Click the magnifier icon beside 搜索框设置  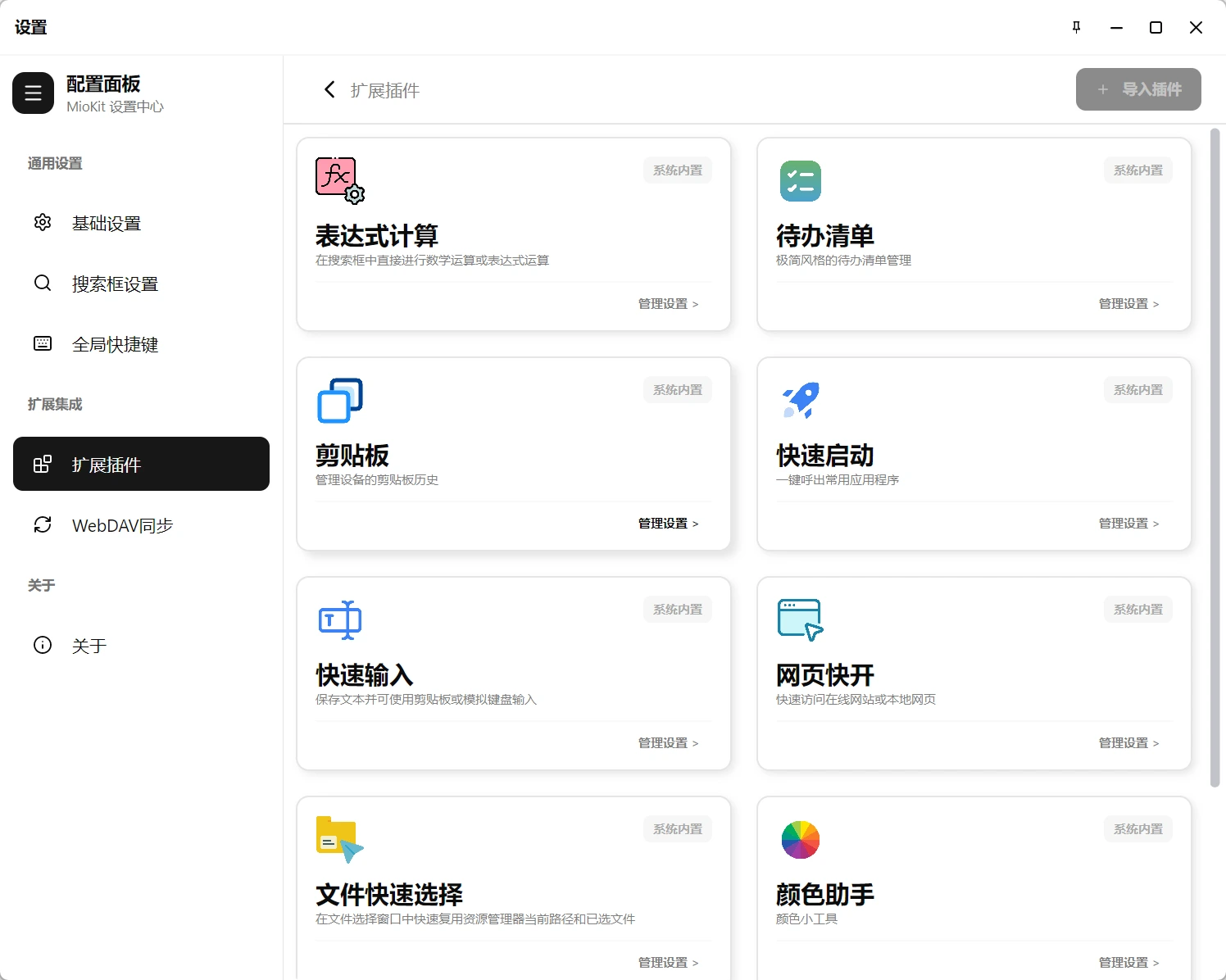[43, 284]
